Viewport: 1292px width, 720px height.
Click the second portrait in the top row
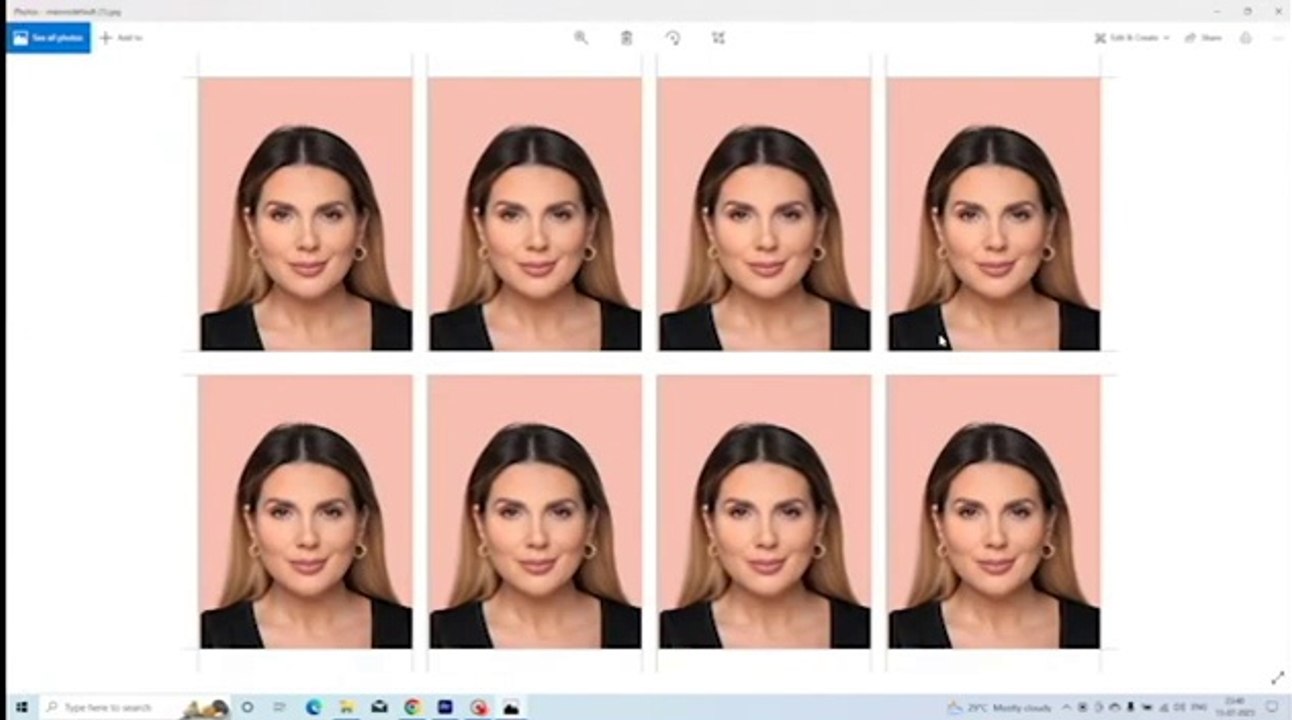(535, 214)
